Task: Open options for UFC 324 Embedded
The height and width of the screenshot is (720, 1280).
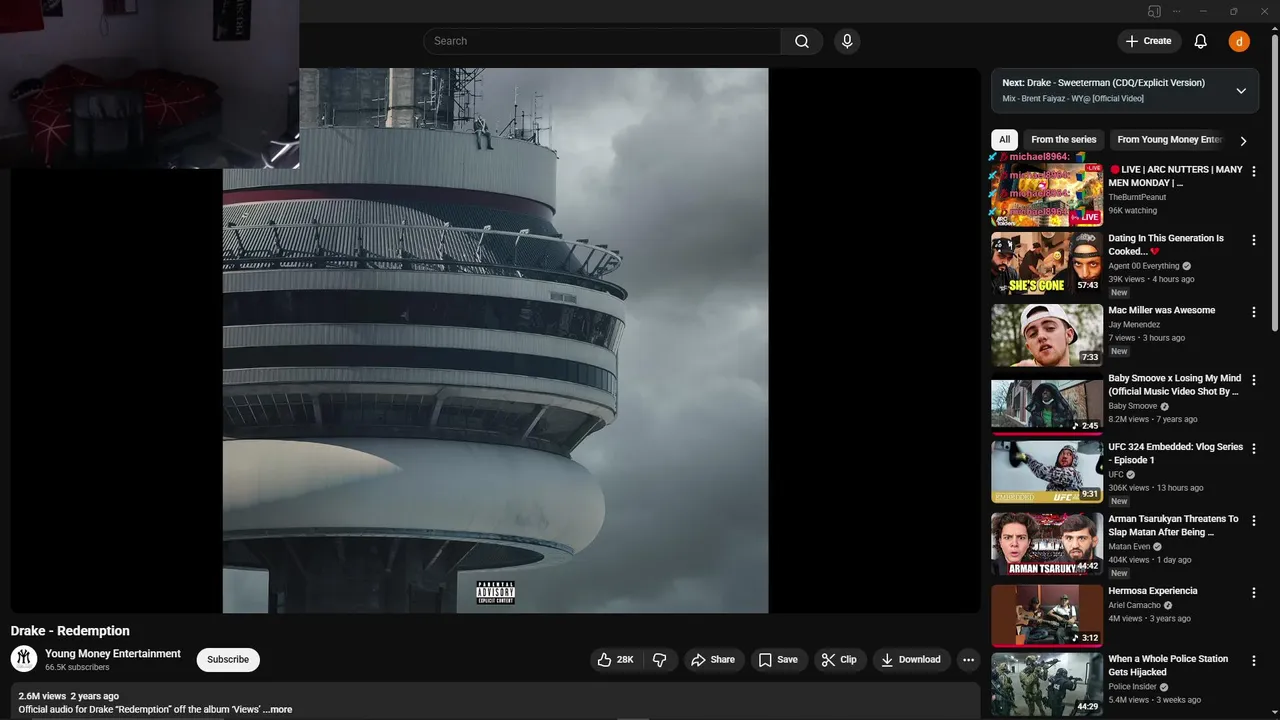Action: click(x=1254, y=449)
